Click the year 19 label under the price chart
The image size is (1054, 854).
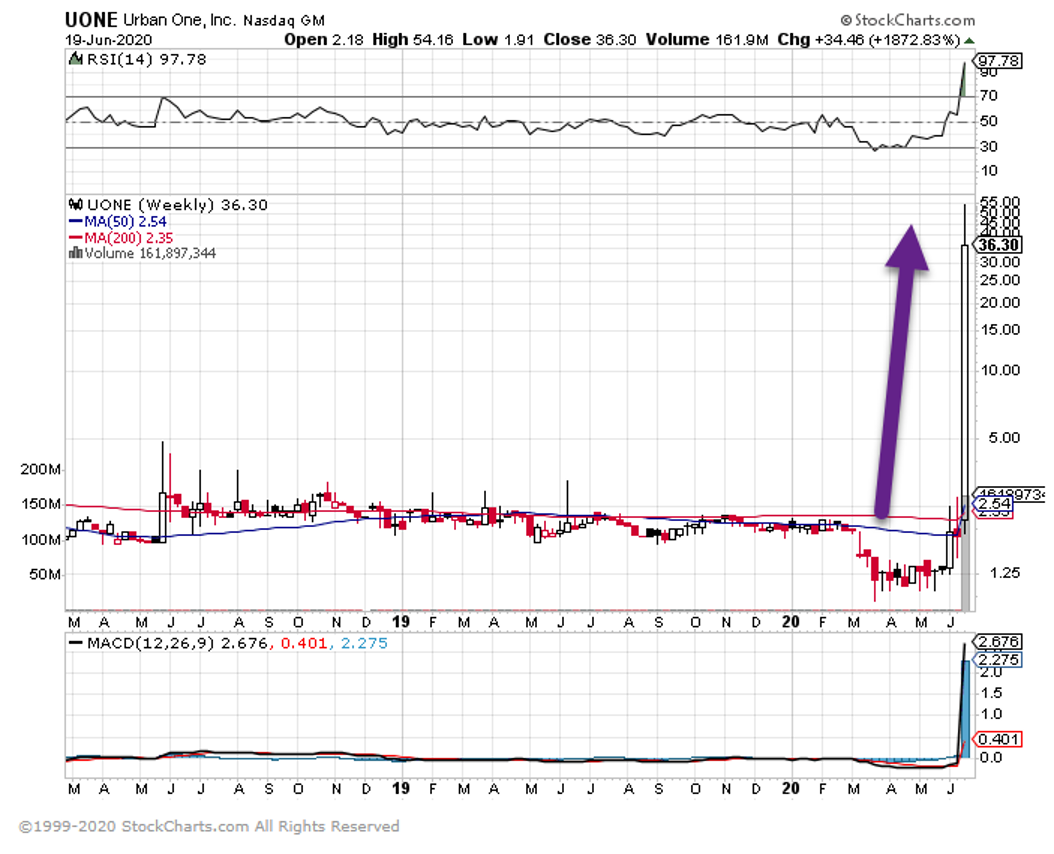401,621
